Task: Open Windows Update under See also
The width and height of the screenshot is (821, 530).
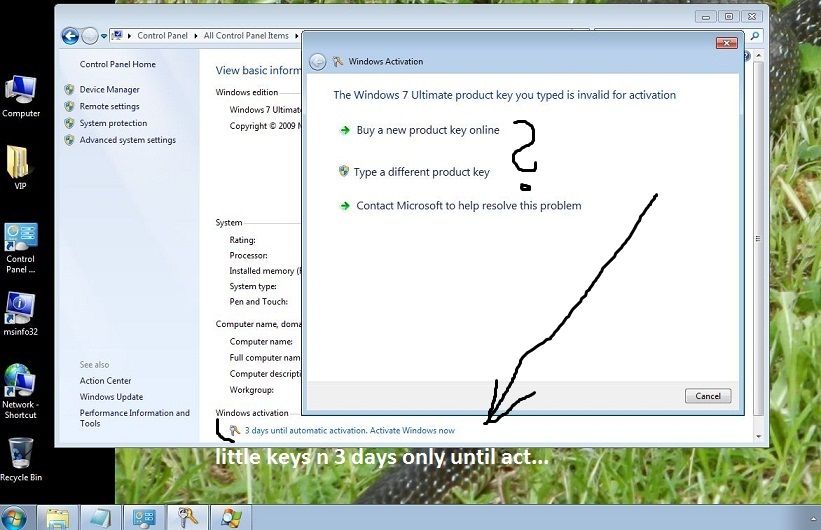Action: (x=111, y=397)
